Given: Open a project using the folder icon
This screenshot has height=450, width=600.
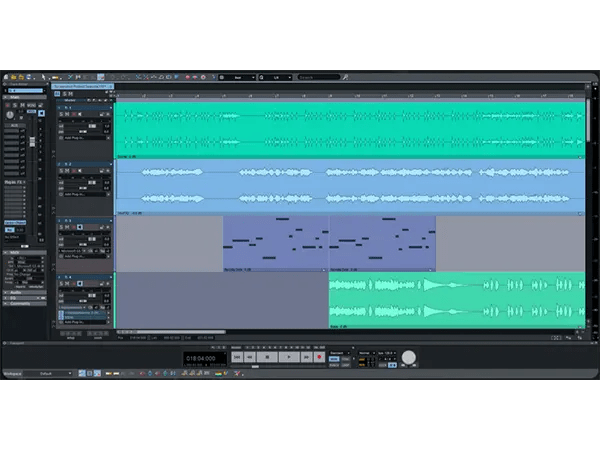Looking at the screenshot, I should (14, 77).
